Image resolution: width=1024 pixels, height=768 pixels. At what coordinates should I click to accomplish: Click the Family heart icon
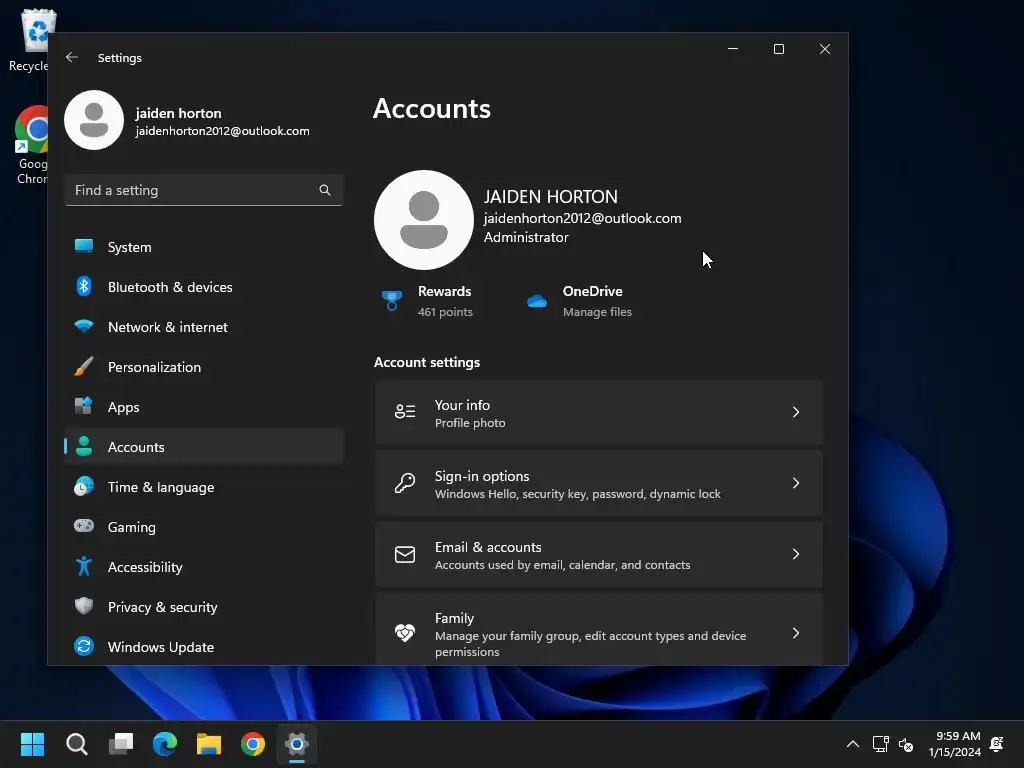[x=405, y=633]
